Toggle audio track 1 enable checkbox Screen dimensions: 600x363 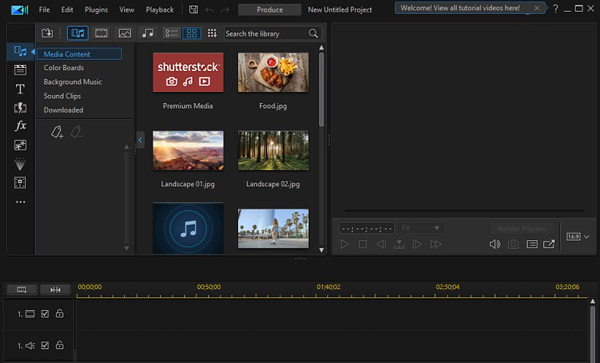click(x=45, y=345)
